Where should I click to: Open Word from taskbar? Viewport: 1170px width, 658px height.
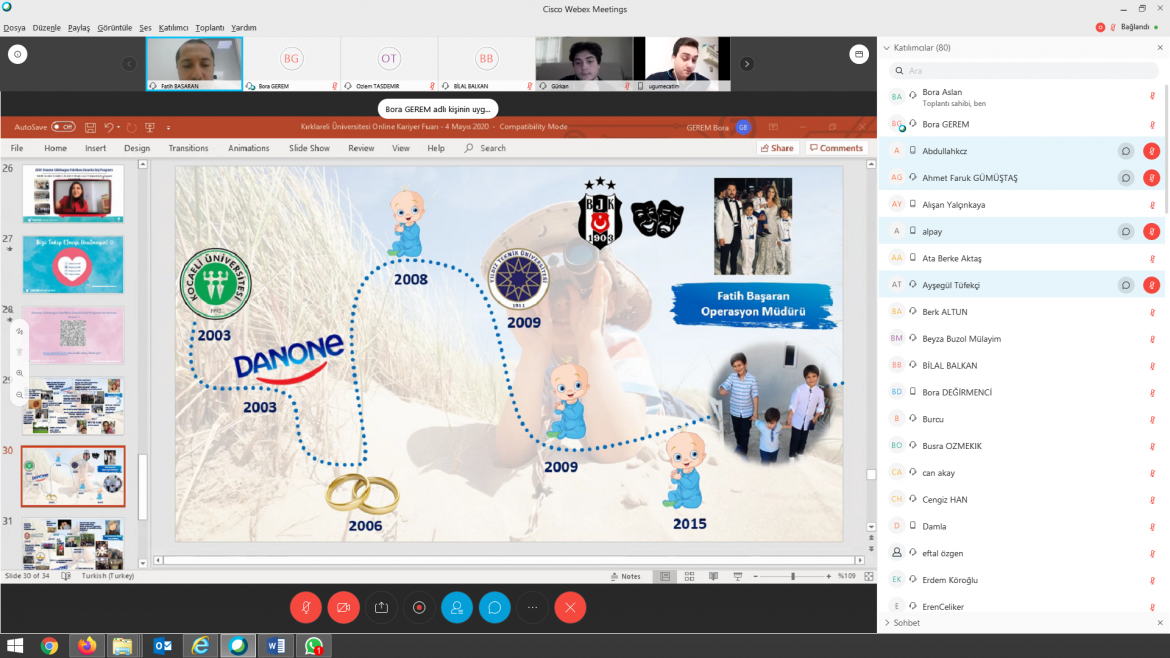275,645
